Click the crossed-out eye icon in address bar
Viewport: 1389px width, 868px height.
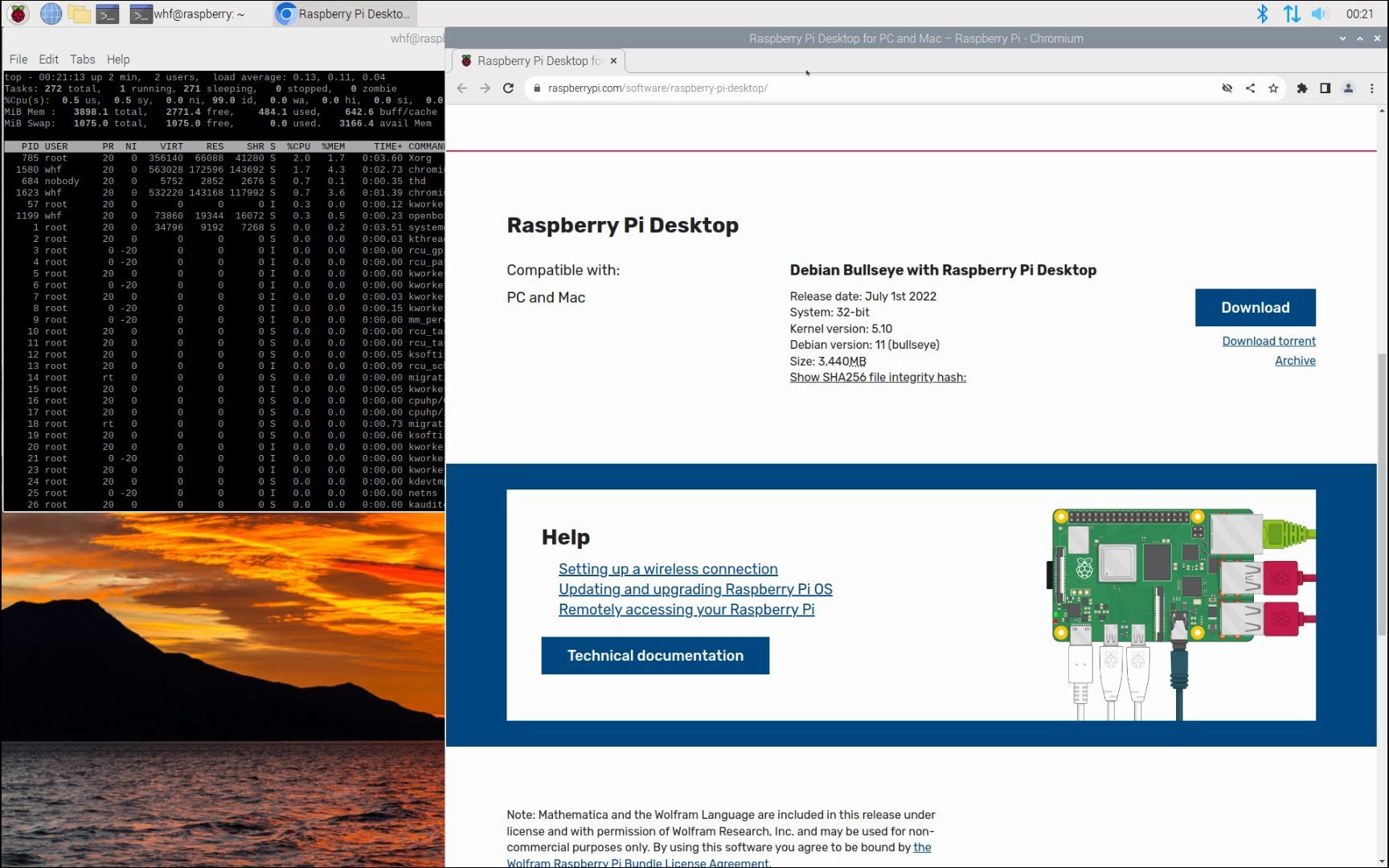[x=1227, y=88]
